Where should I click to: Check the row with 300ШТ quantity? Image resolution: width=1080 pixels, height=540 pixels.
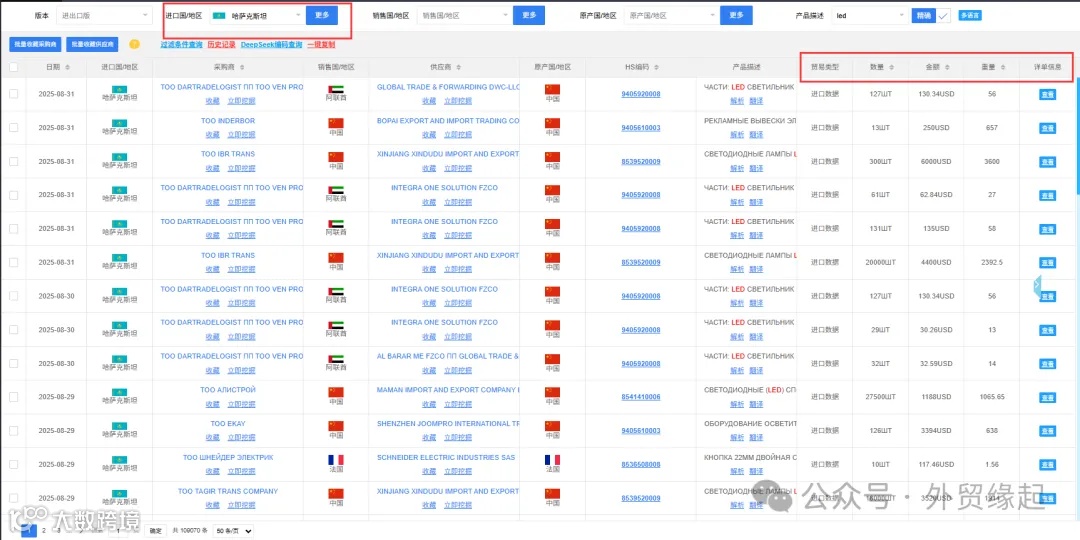[14, 162]
